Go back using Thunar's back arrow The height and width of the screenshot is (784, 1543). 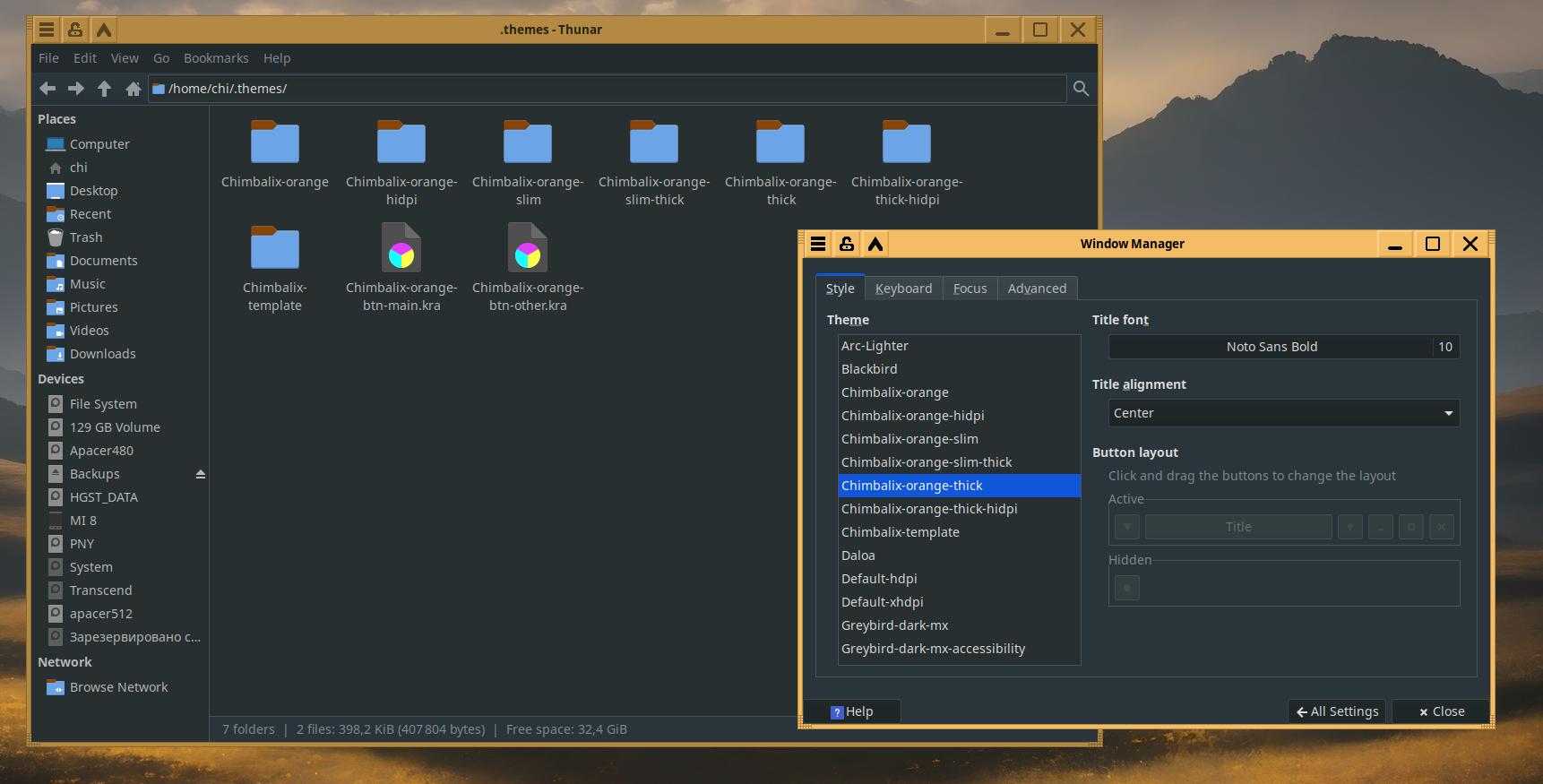click(47, 89)
